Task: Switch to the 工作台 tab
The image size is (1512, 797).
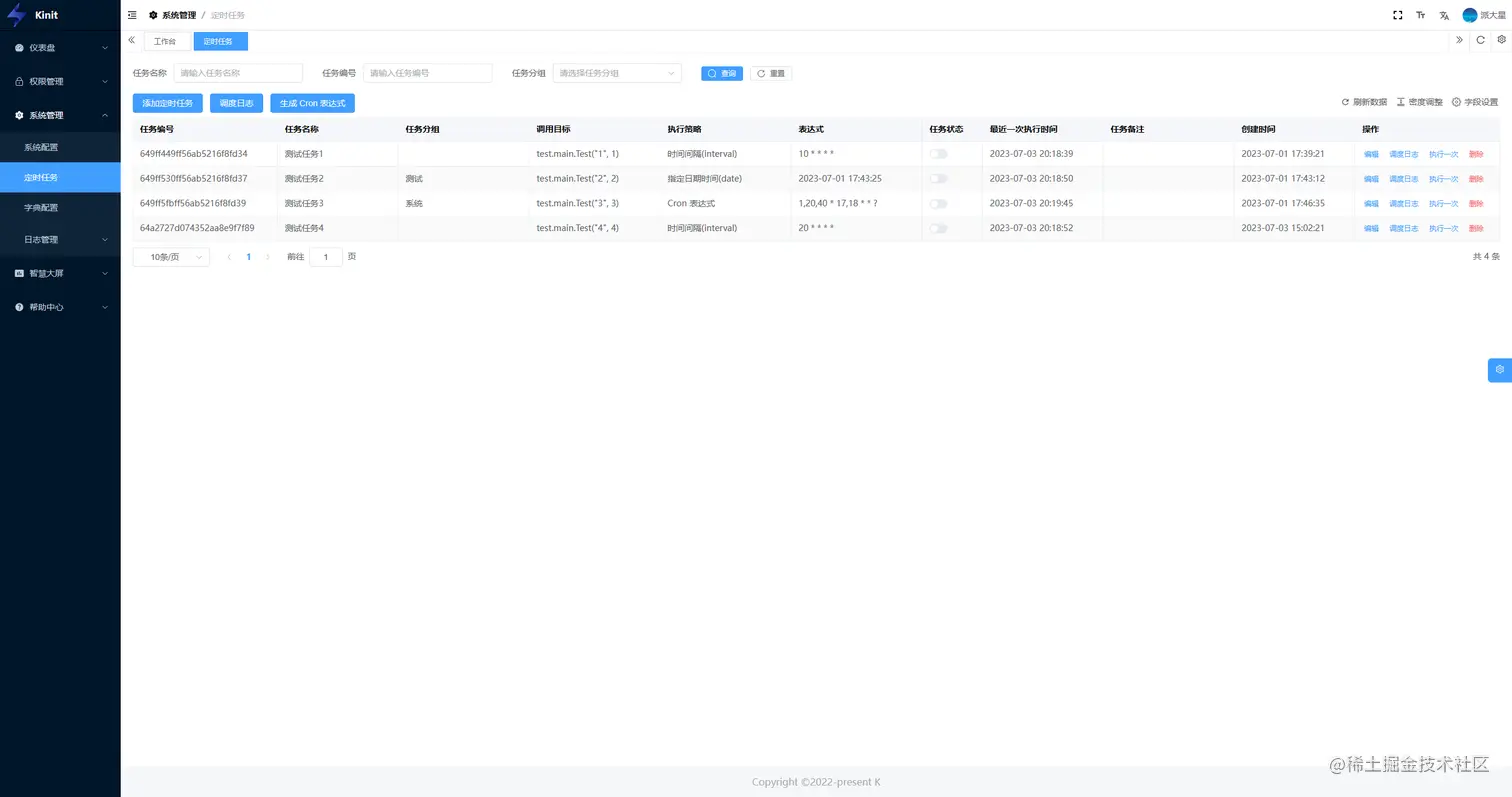Action: (x=167, y=41)
